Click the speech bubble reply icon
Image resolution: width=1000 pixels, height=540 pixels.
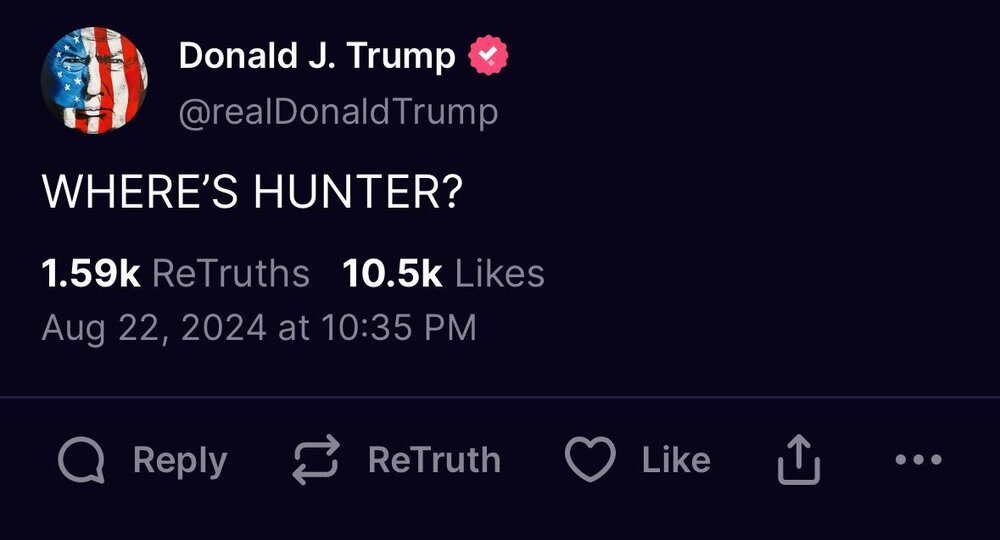(x=81, y=461)
